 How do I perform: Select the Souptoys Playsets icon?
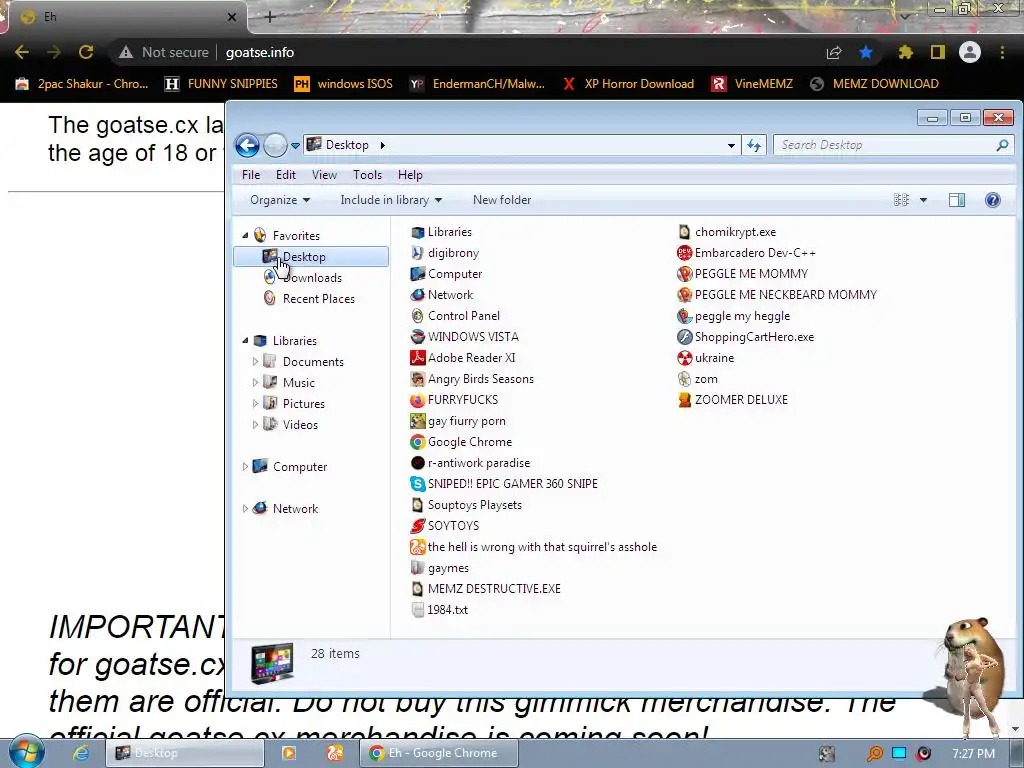(x=417, y=505)
